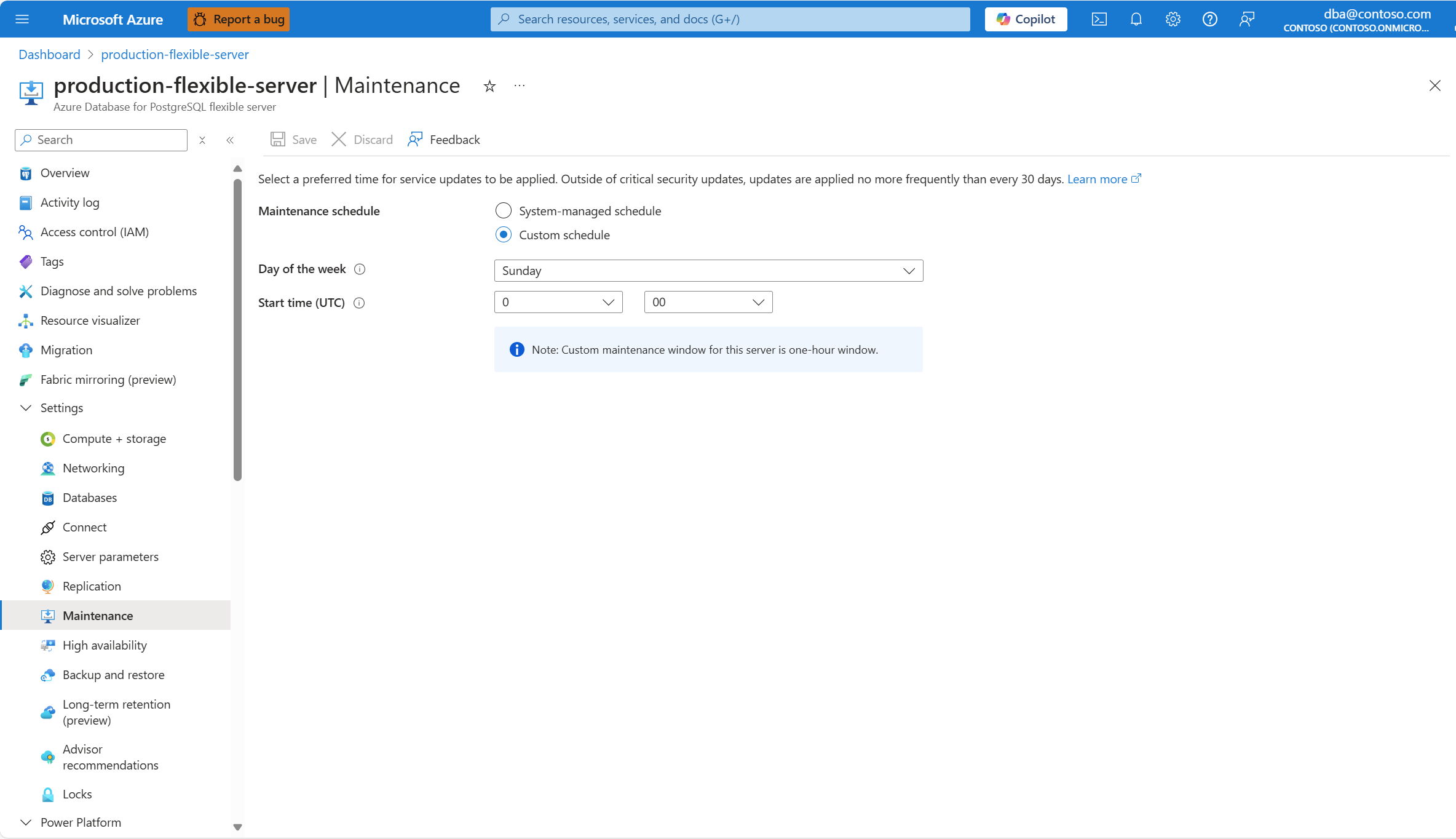Favorite this page with star icon
Viewport: 1456px width, 839px height.
(x=489, y=86)
